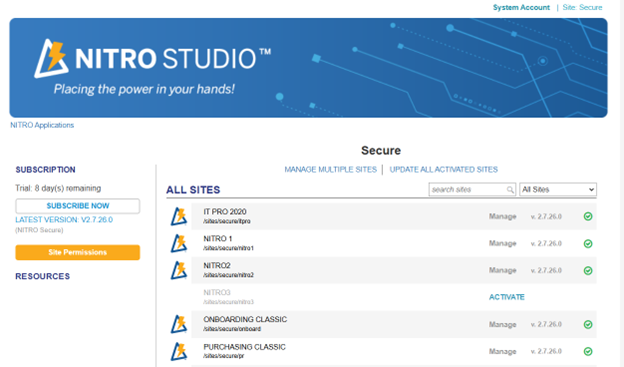Open the NITRO Applications breadcrumb link
This screenshot has height=367, width=624.
tap(42, 125)
